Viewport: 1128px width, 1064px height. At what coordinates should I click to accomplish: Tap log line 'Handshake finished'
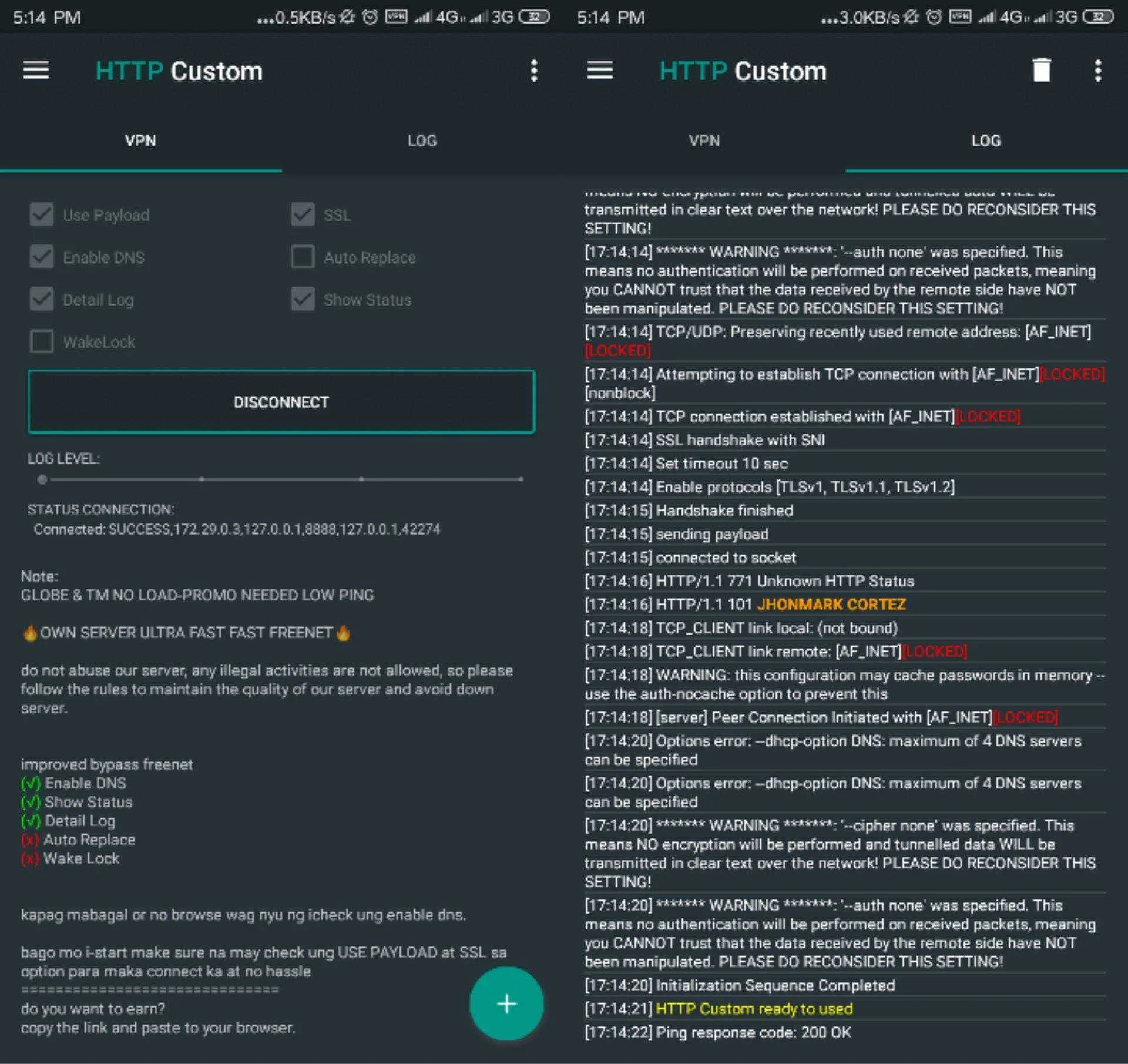724,511
